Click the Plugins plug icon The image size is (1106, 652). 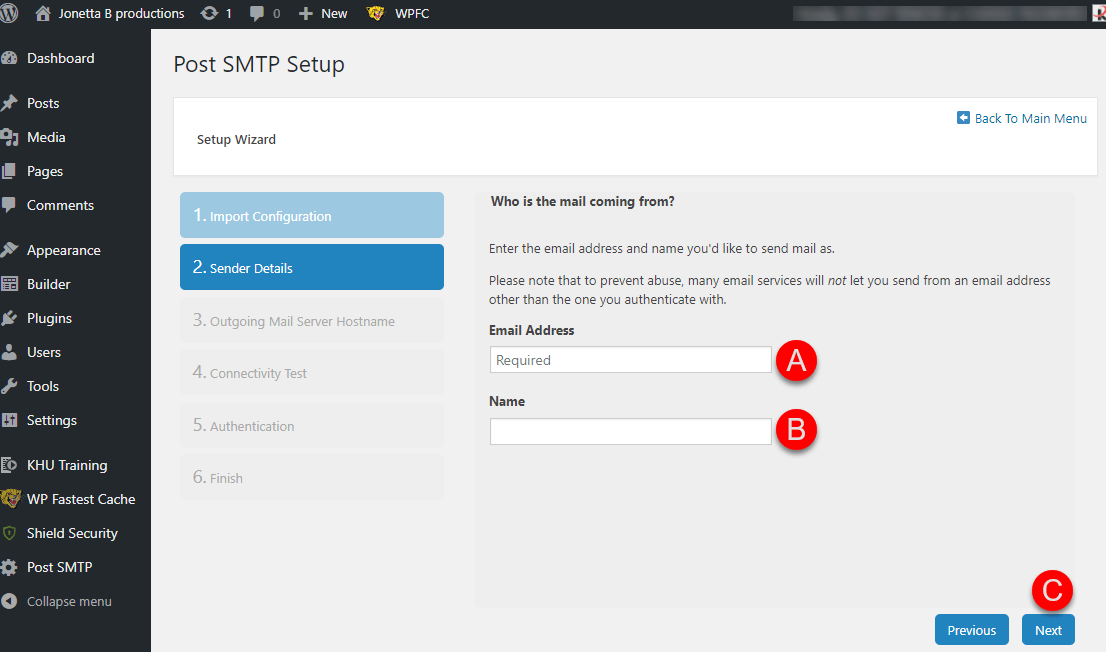pyautogui.click(x=9, y=318)
